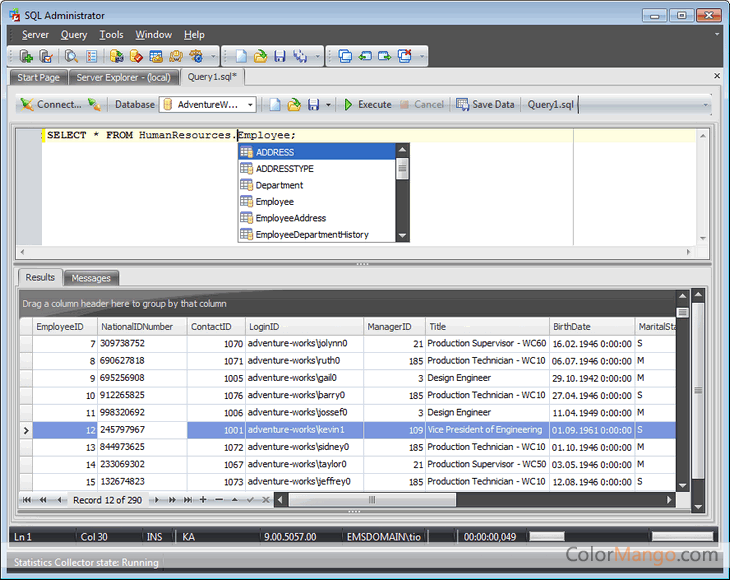Open the save options arrow in query toolbar
Viewport: 730px width, 580px height.
(x=328, y=105)
